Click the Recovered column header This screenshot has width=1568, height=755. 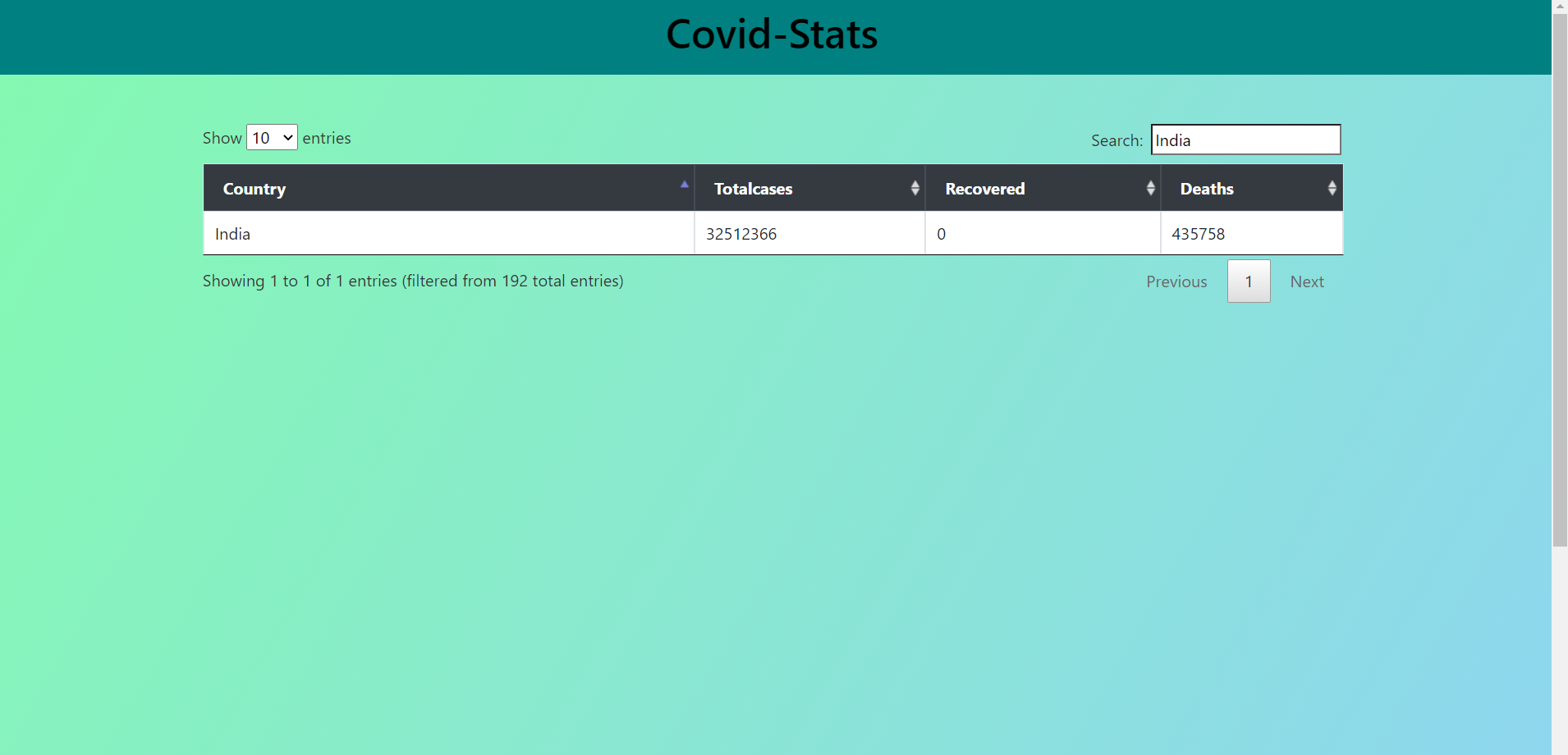pyautogui.click(x=985, y=188)
